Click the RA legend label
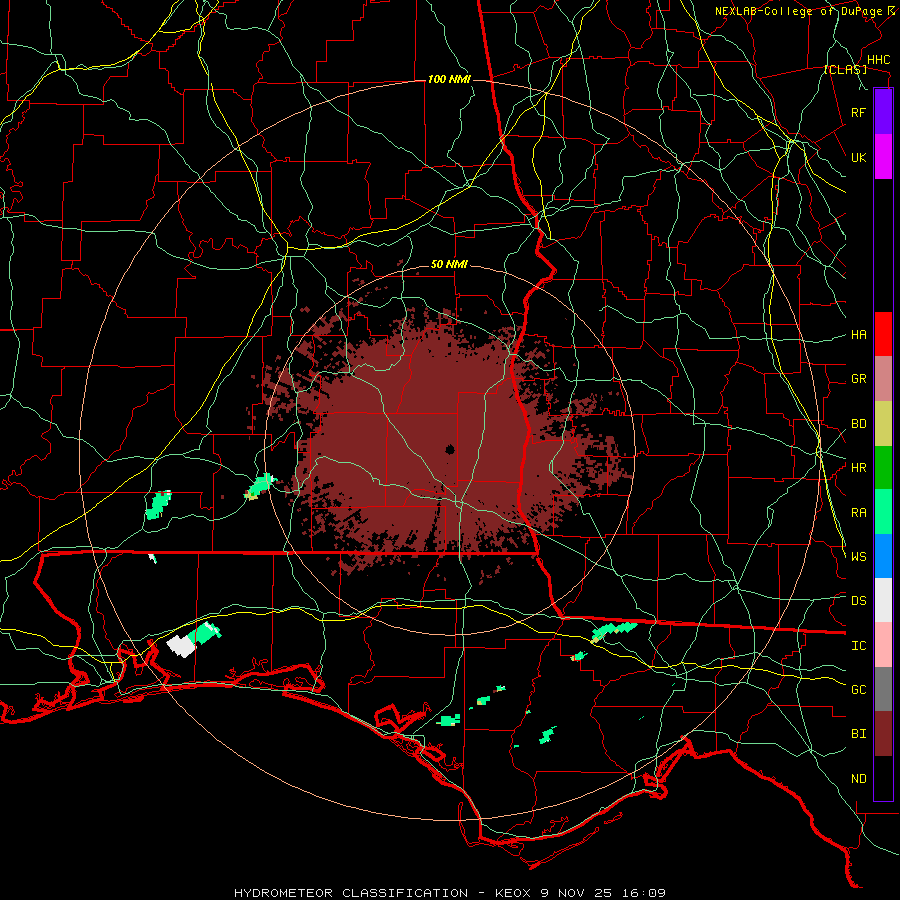The width and height of the screenshot is (900, 900). coord(859,512)
